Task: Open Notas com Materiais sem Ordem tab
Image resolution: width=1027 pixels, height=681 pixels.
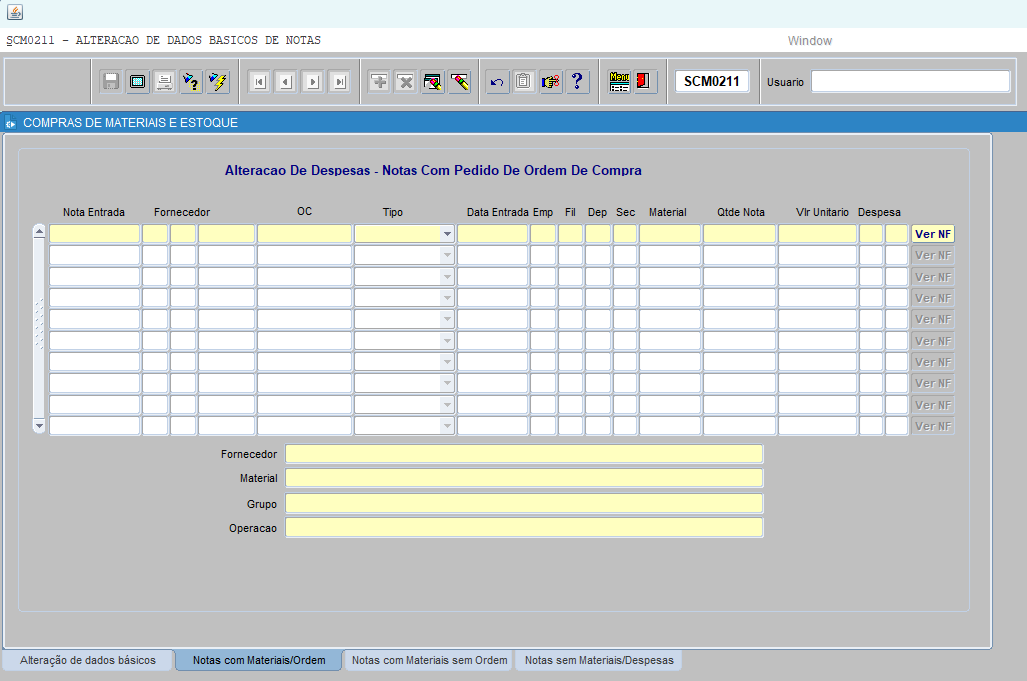Action: (x=430, y=660)
